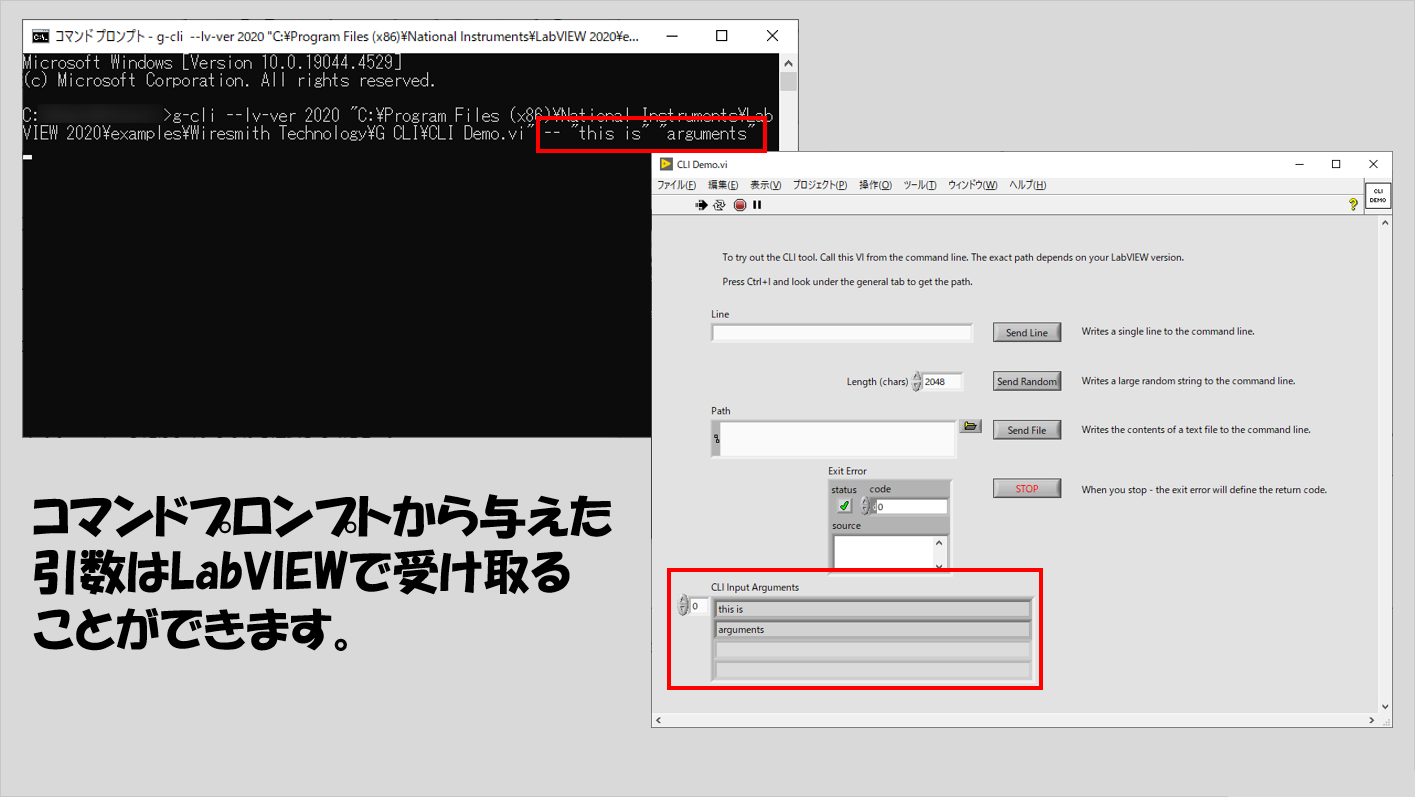Open the 表示(V) menu
Screen dimensions: 1415x797
766,185
